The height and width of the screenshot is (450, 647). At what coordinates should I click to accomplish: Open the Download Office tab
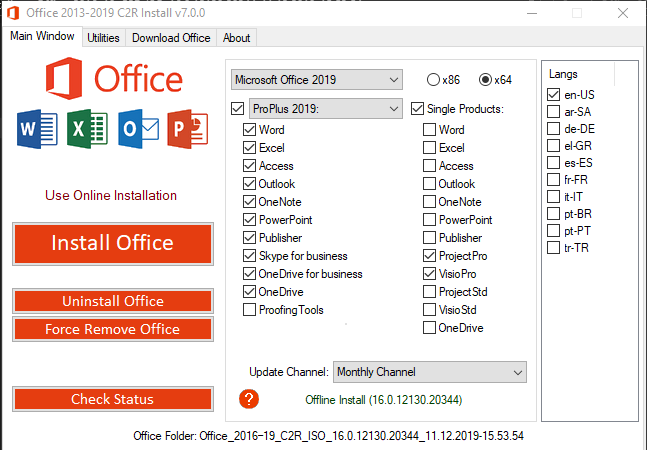171,38
